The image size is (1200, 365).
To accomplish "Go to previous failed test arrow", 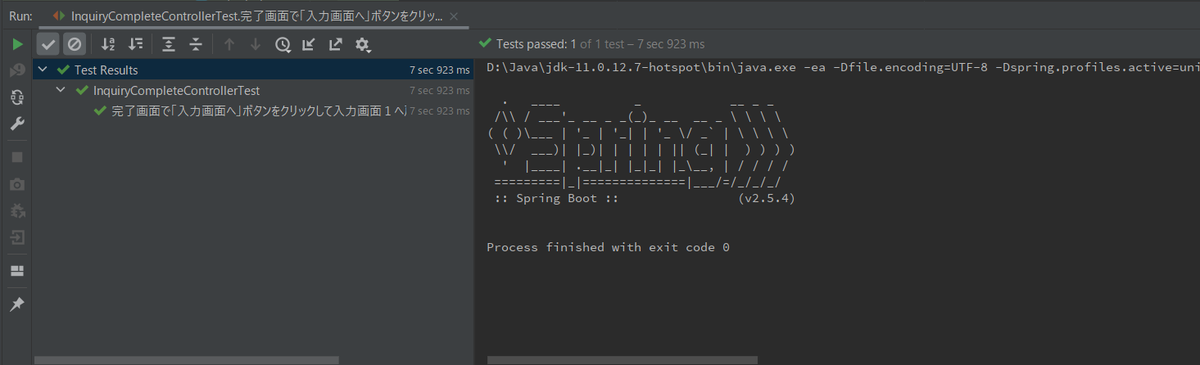I will [229, 44].
